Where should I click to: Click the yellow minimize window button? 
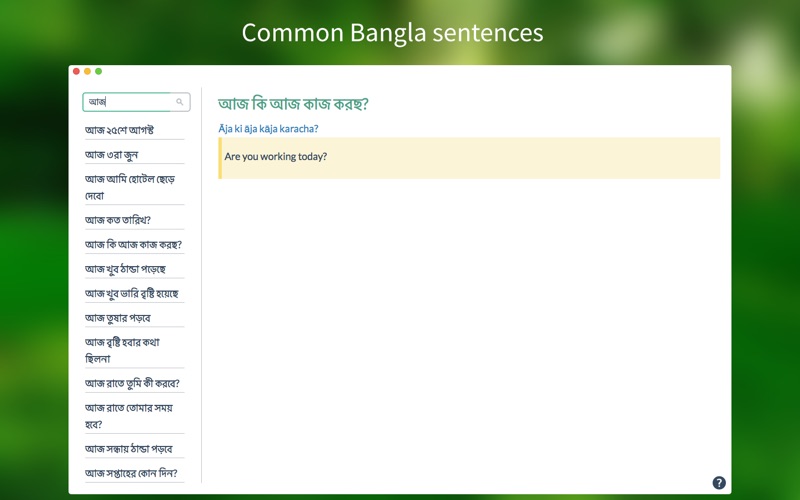(x=87, y=72)
